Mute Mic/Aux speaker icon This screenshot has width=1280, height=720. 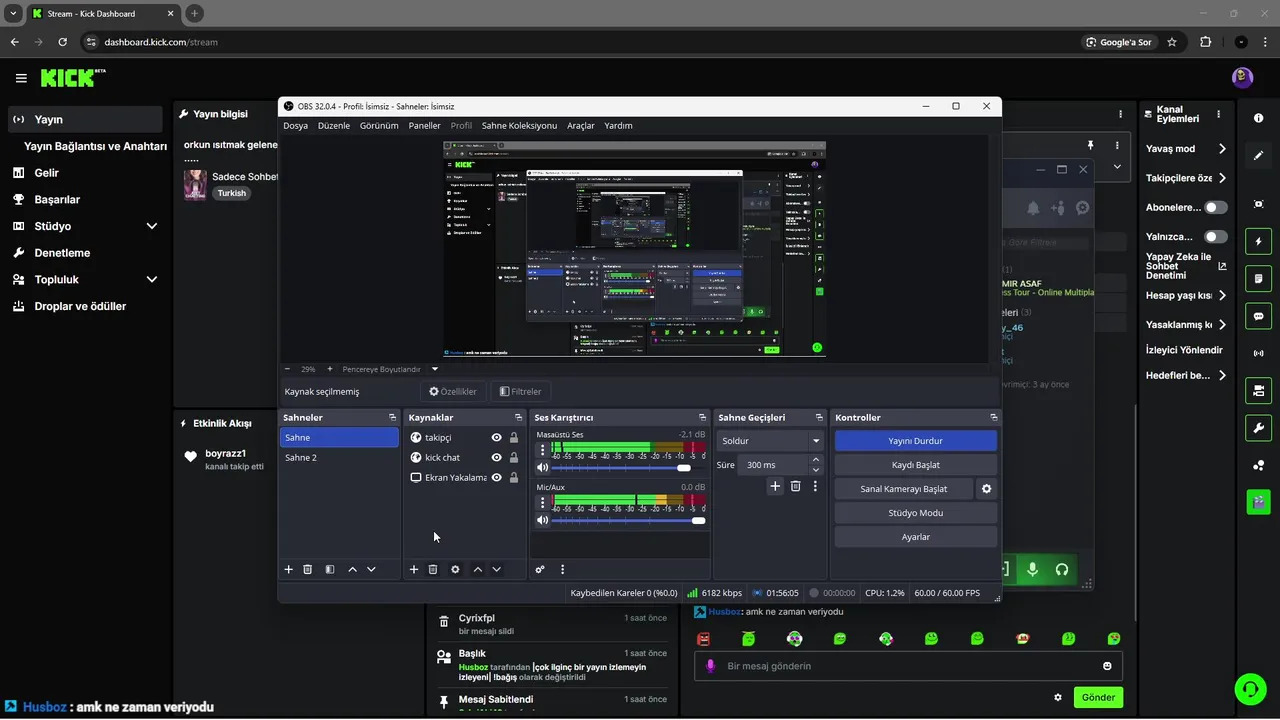pos(543,520)
